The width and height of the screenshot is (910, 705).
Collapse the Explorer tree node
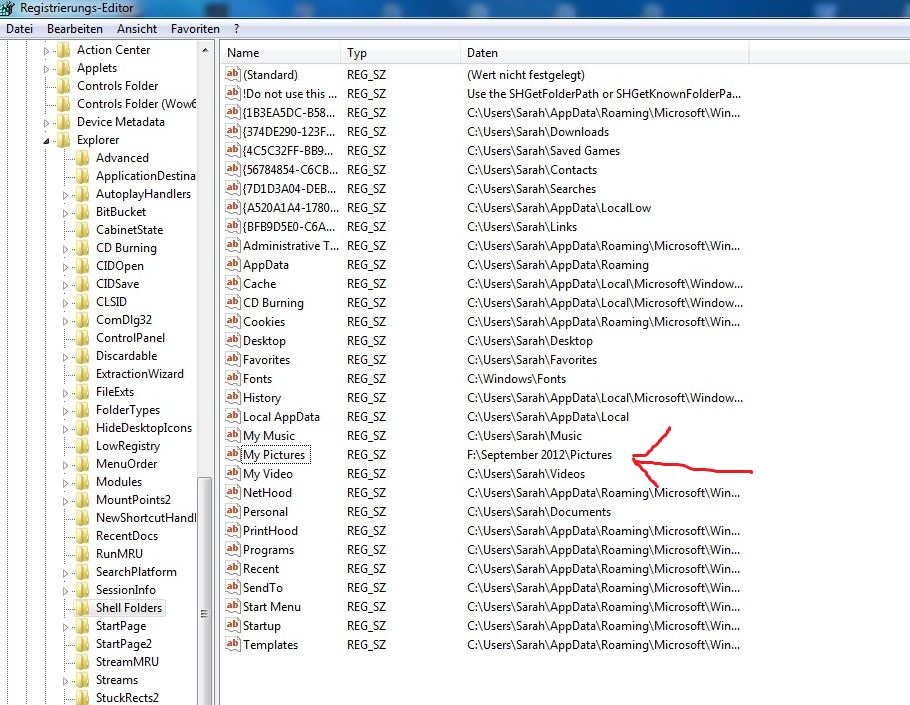coord(47,141)
